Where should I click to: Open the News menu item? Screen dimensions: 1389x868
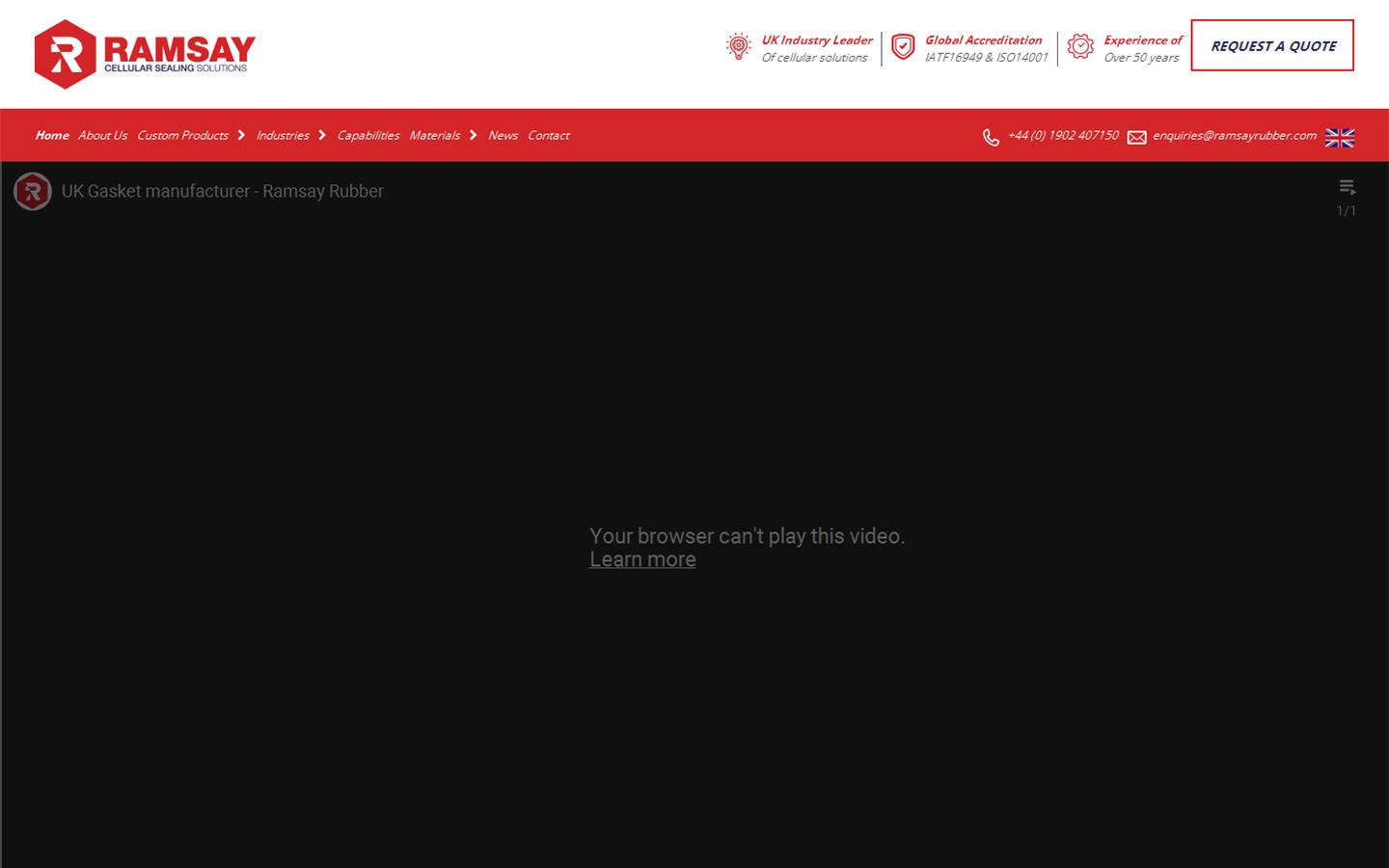click(503, 135)
